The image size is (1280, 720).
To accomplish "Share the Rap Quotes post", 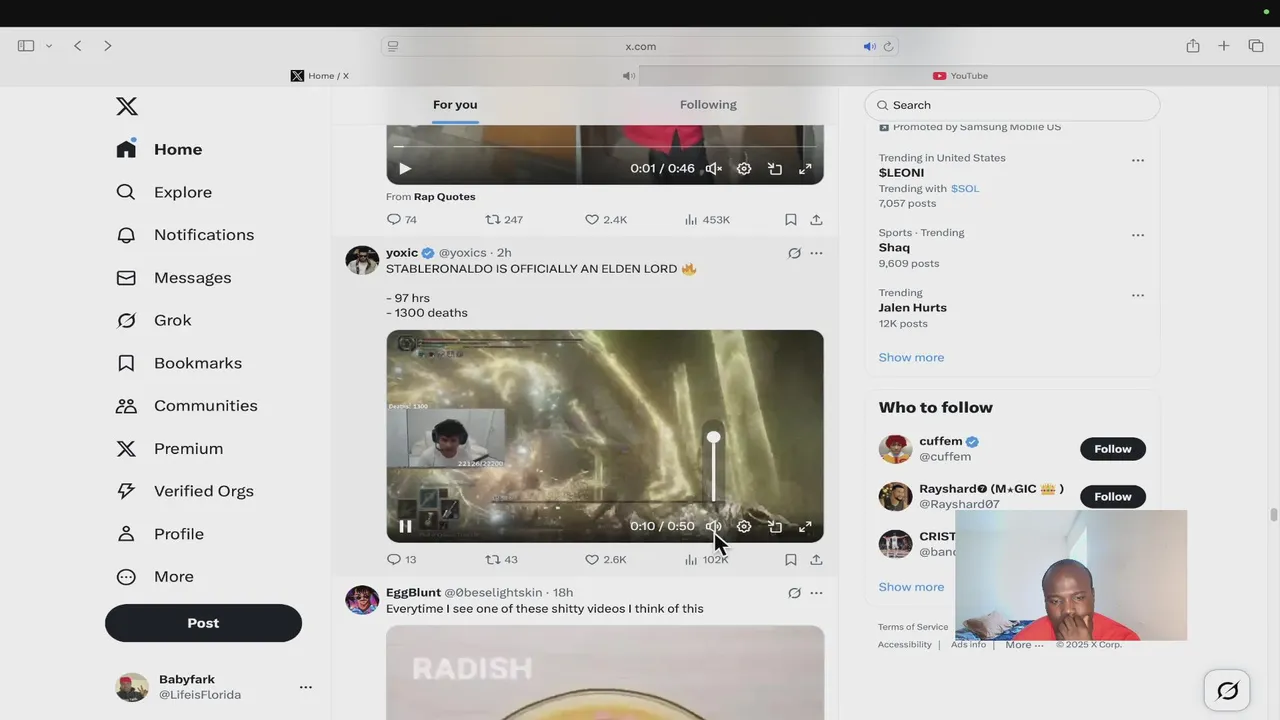I will point(816,219).
